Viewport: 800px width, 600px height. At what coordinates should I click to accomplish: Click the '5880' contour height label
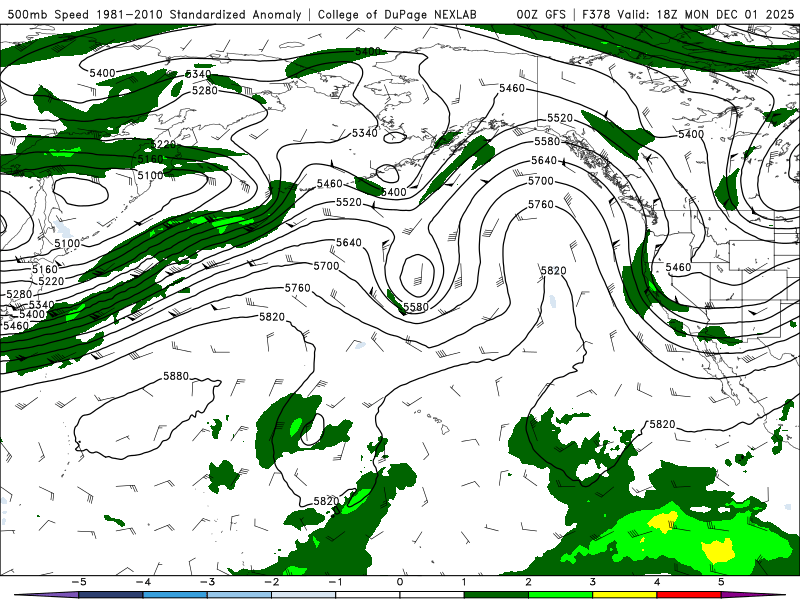pyautogui.click(x=176, y=376)
